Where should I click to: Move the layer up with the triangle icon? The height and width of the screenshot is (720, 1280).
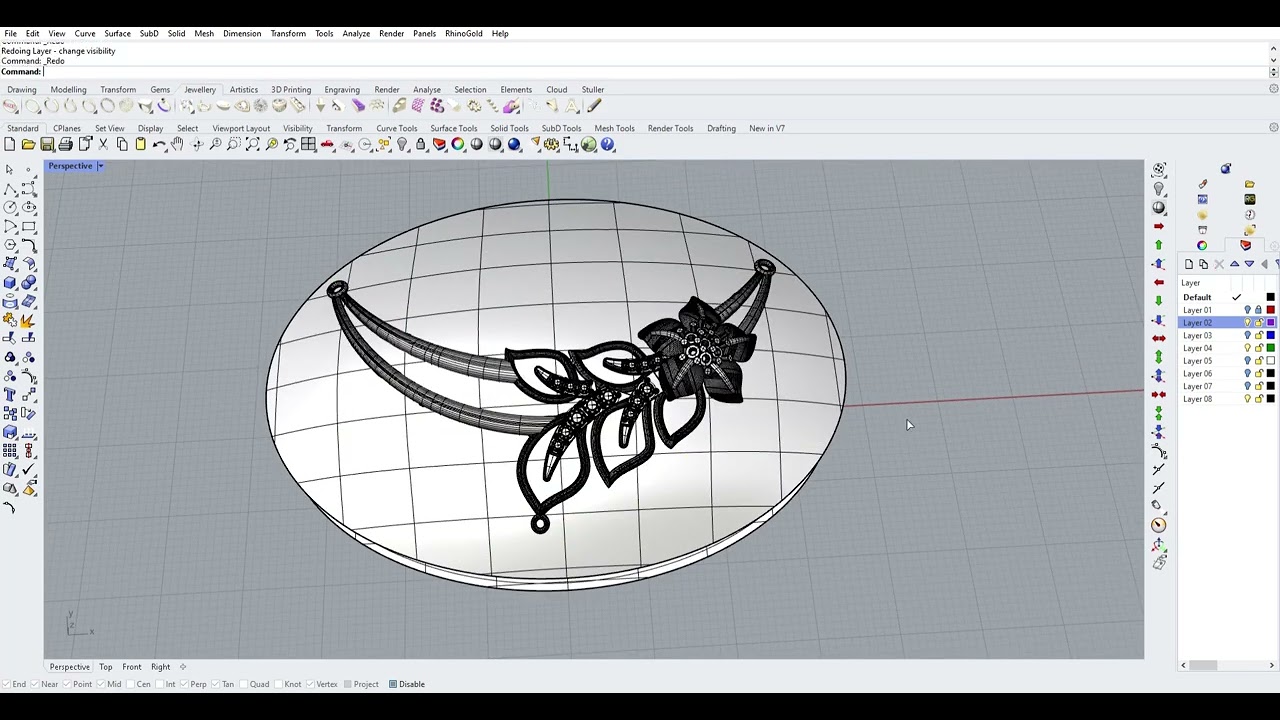[1234, 264]
